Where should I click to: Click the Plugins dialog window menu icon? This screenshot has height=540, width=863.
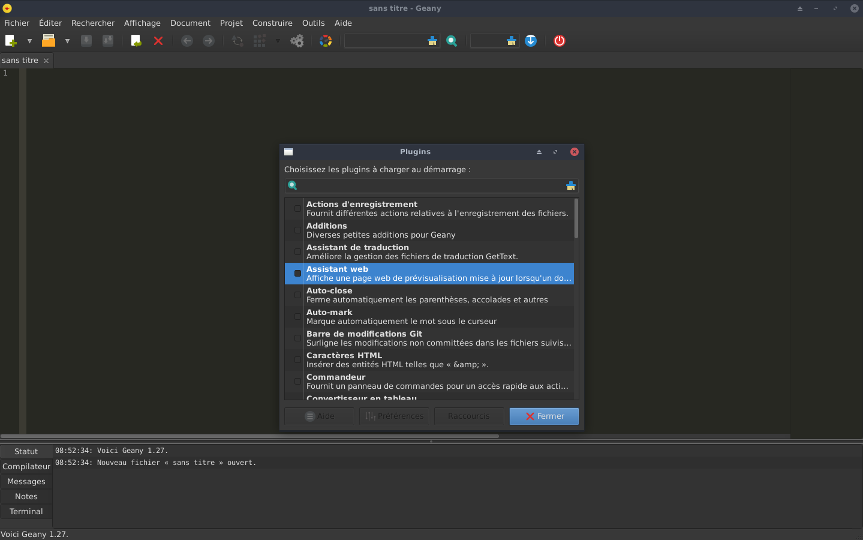[x=288, y=152]
